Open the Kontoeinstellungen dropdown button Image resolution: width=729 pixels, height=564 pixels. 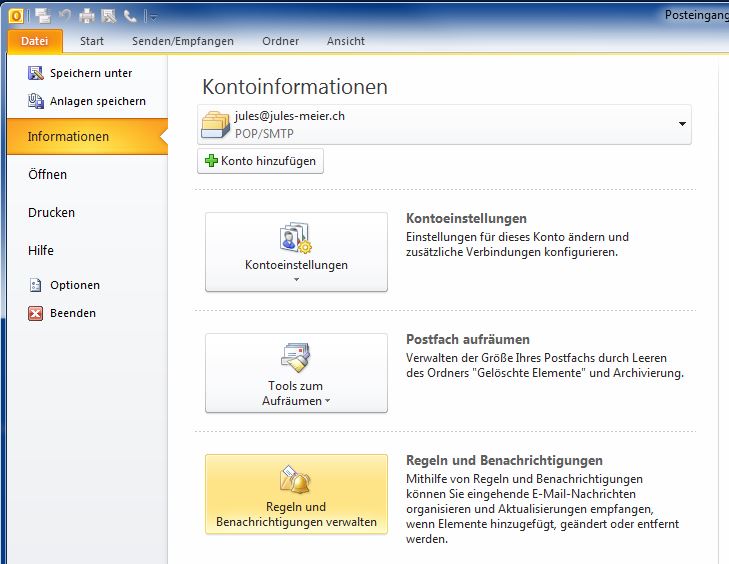click(x=296, y=252)
